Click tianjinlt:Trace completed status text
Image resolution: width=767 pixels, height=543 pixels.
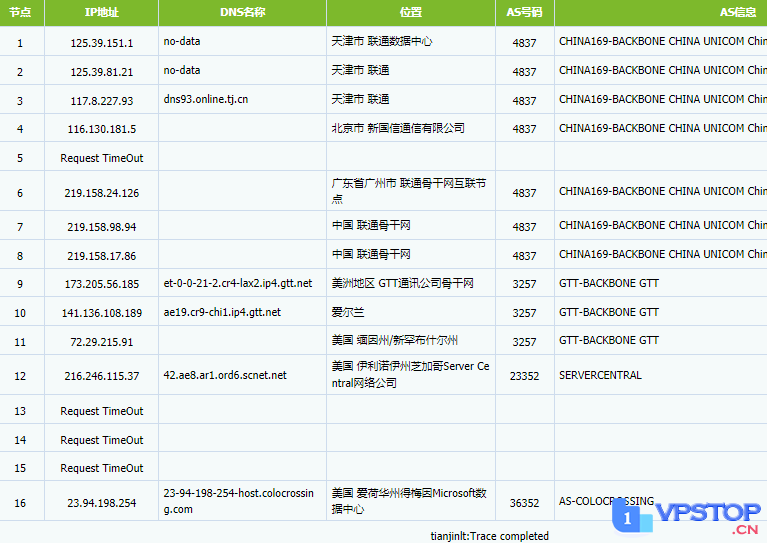tap(490, 536)
